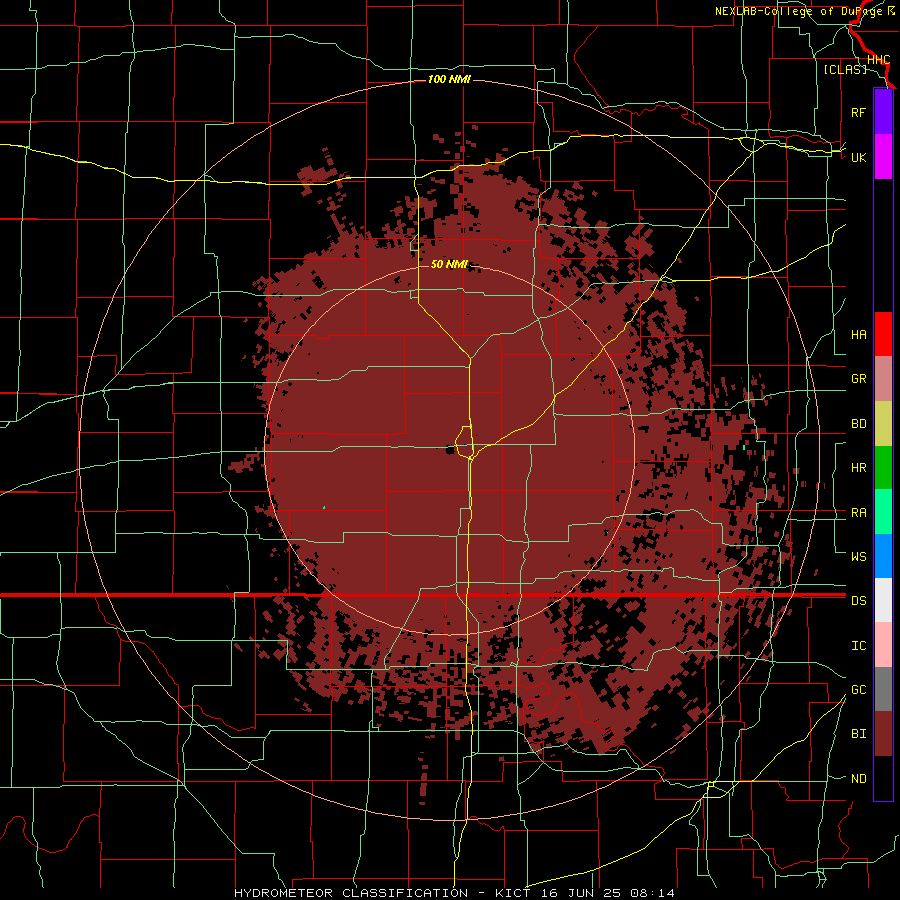900x900 pixels.
Task: Click the 100 NMI range ring label
Action: (449, 79)
